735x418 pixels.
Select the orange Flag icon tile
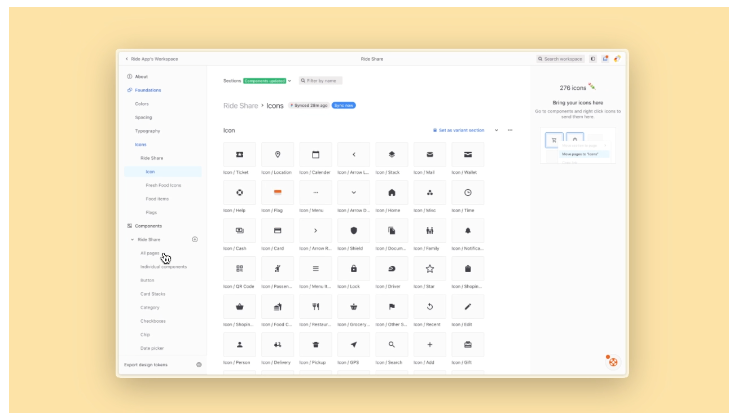click(278, 193)
